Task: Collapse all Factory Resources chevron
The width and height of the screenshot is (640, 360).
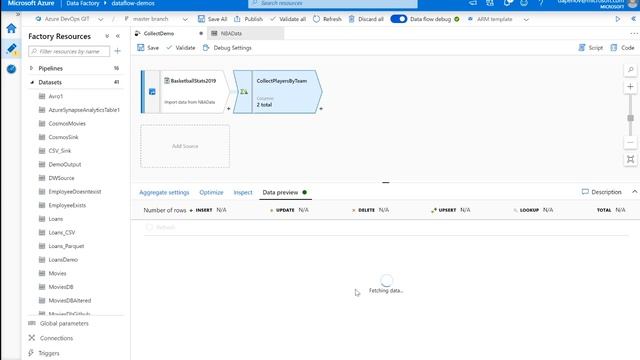Action: pyautogui.click(x=107, y=36)
